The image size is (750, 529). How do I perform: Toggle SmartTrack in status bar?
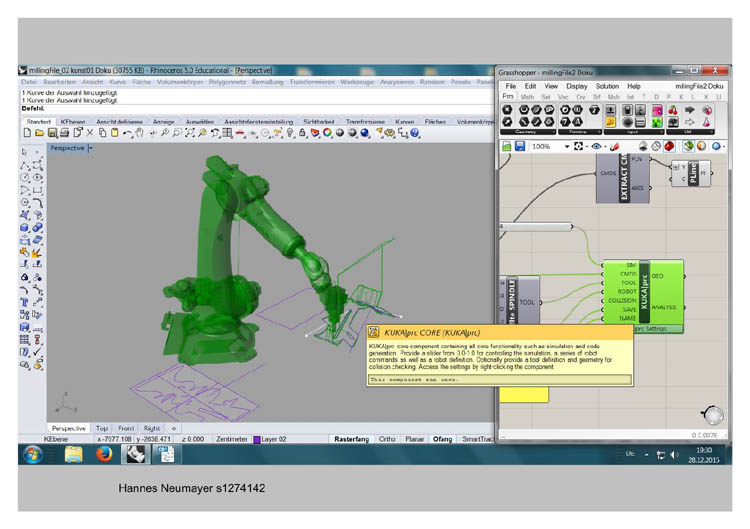[x=477, y=439]
